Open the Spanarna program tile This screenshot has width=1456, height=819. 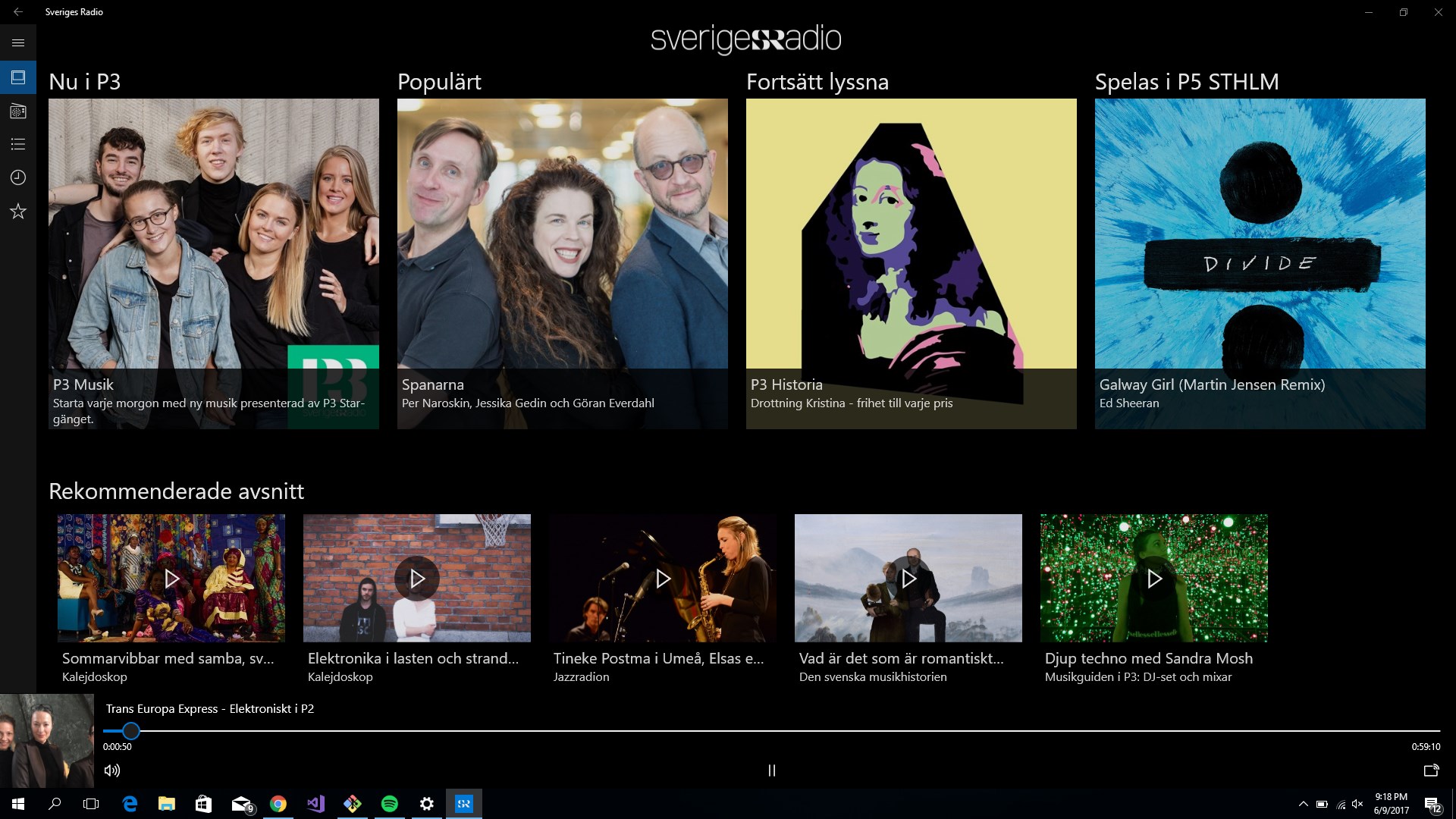click(562, 263)
